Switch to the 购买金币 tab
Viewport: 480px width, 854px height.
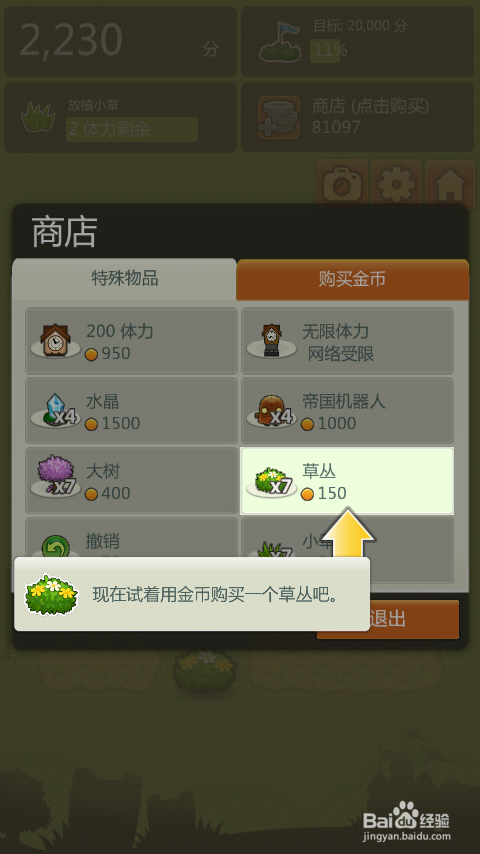pyautogui.click(x=353, y=279)
